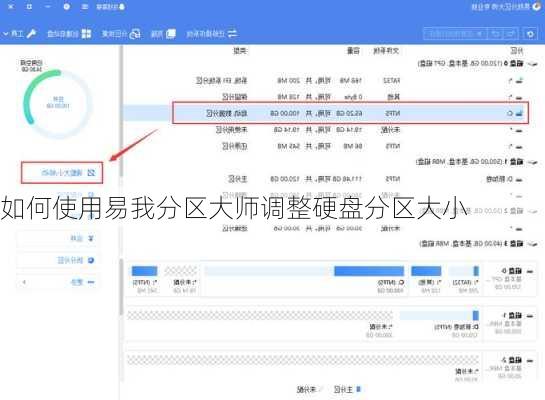
Task: Click the labeled link with icon in title bar
Action: (111, 7)
